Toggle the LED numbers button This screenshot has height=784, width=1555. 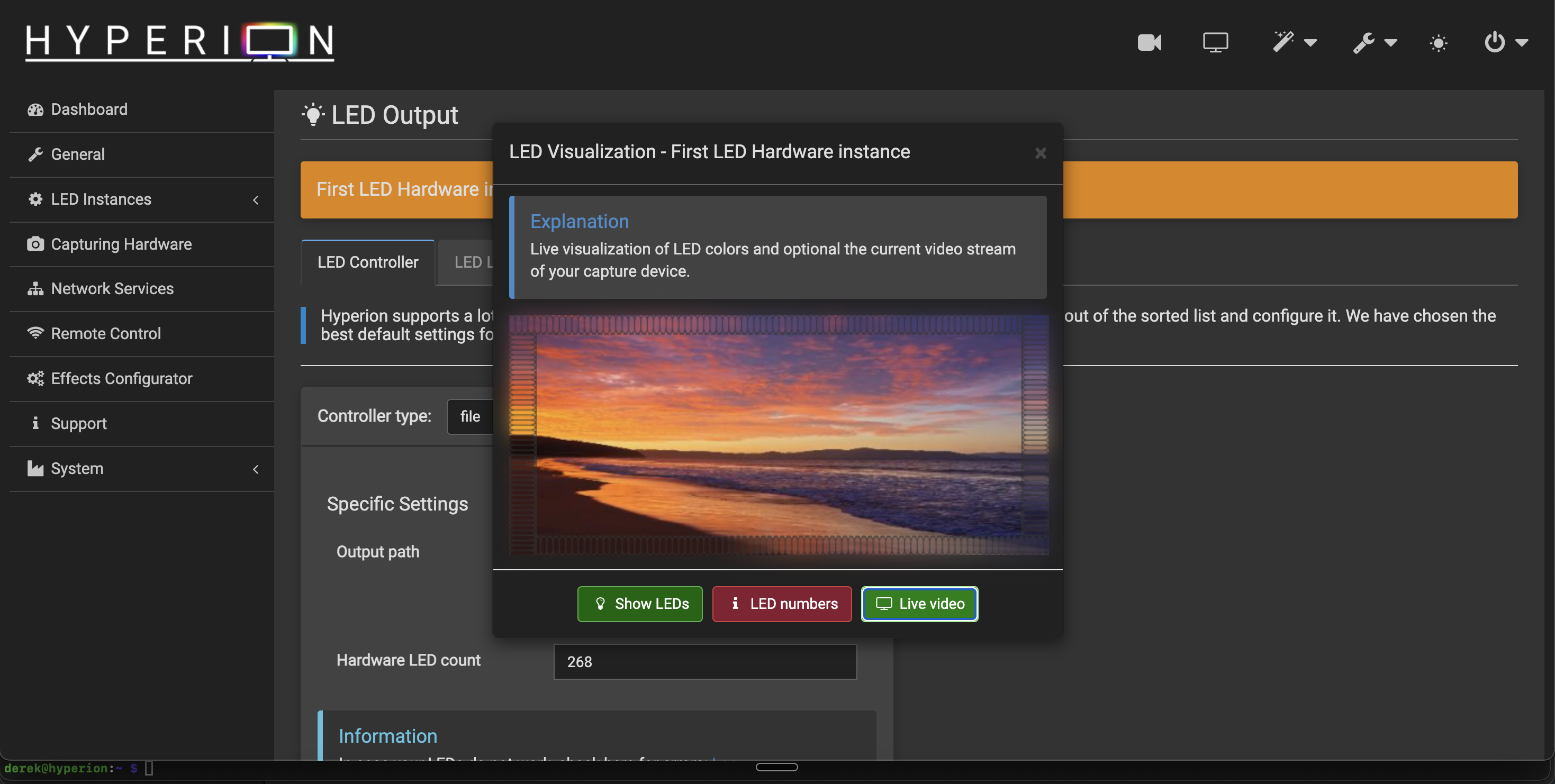782,604
